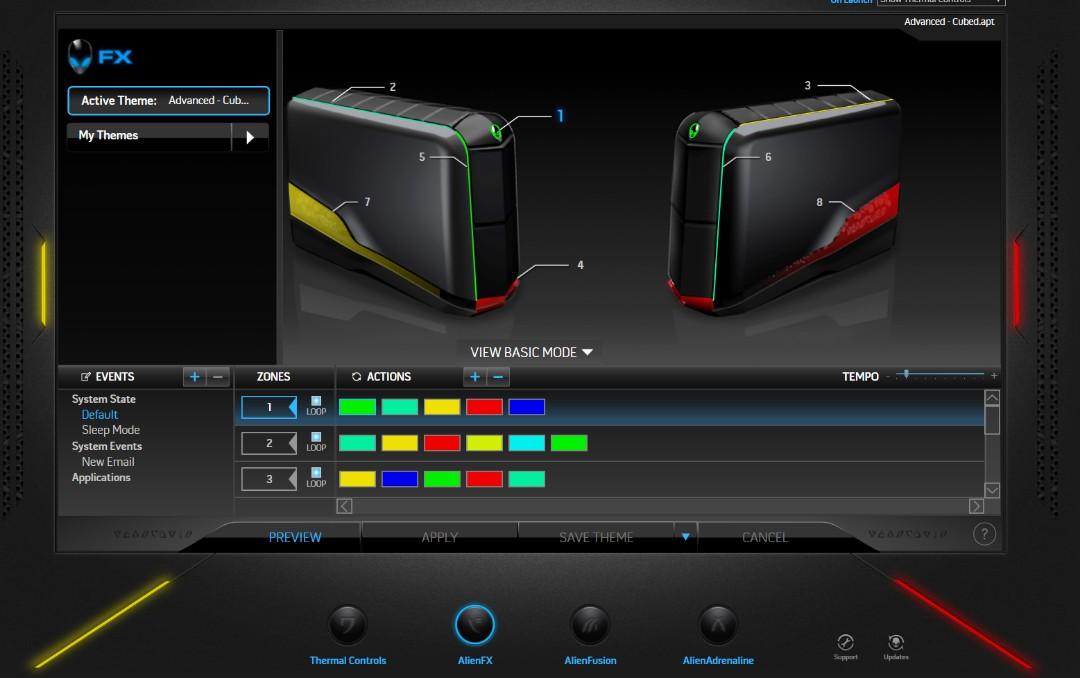The width and height of the screenshot is (1080, 678).
Task: Expand View Basic Mode
Action: [x=531, y=352]
